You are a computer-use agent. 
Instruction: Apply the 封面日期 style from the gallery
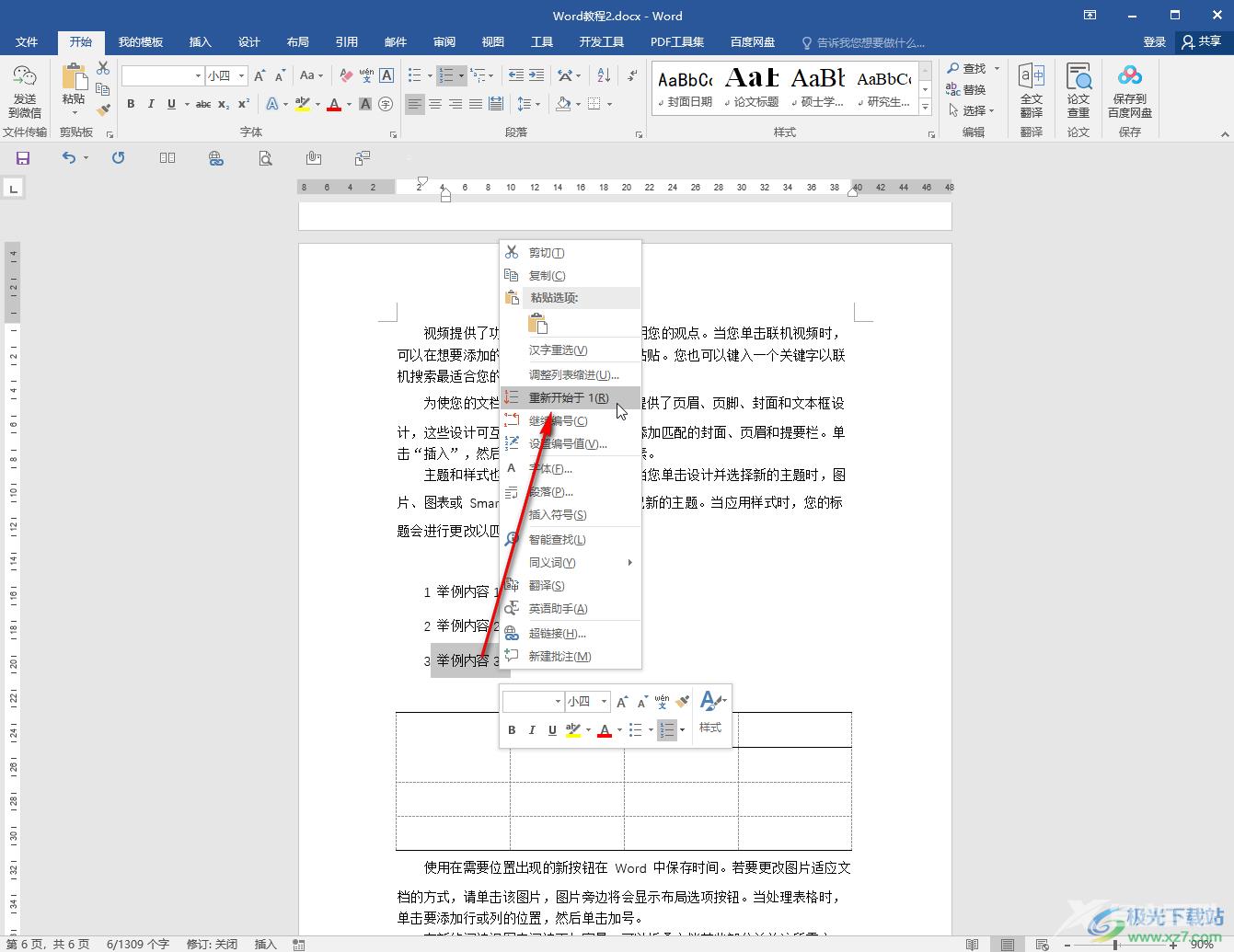point(685,89)
